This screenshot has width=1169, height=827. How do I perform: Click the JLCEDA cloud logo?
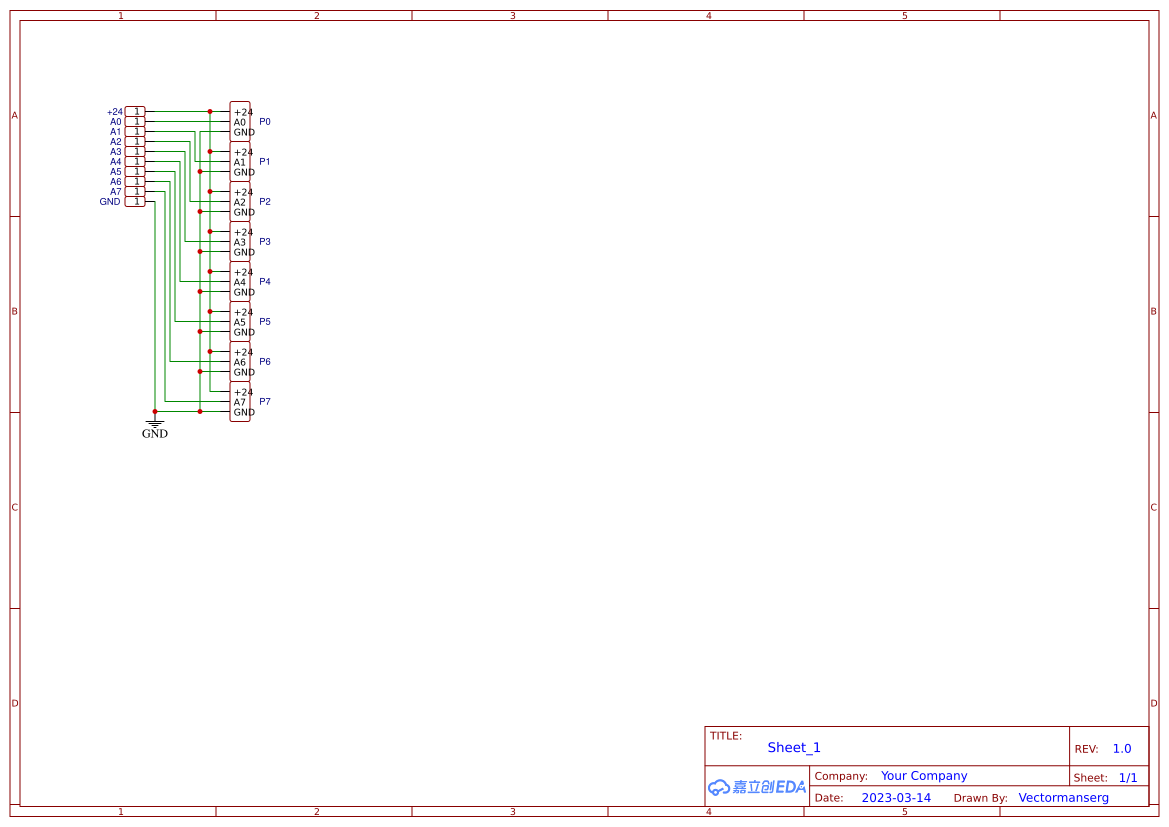click(x=757, y=787)
